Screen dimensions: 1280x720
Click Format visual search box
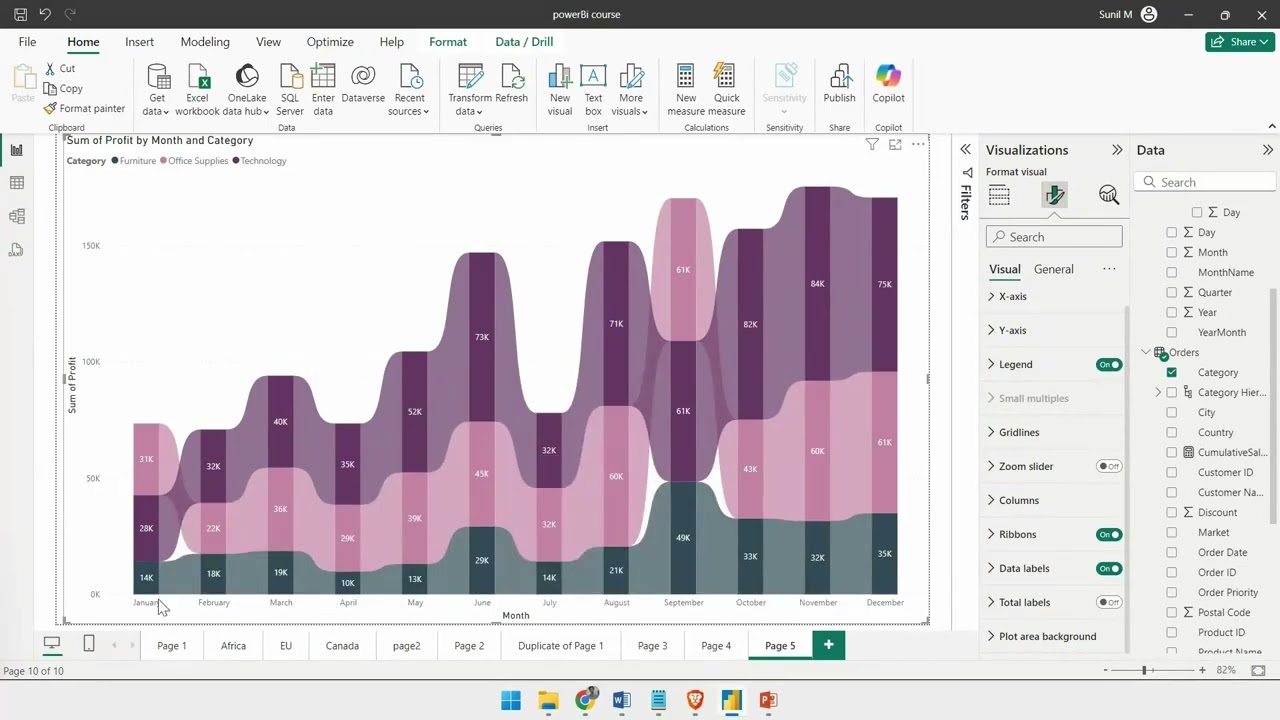tap(1054, 237)
